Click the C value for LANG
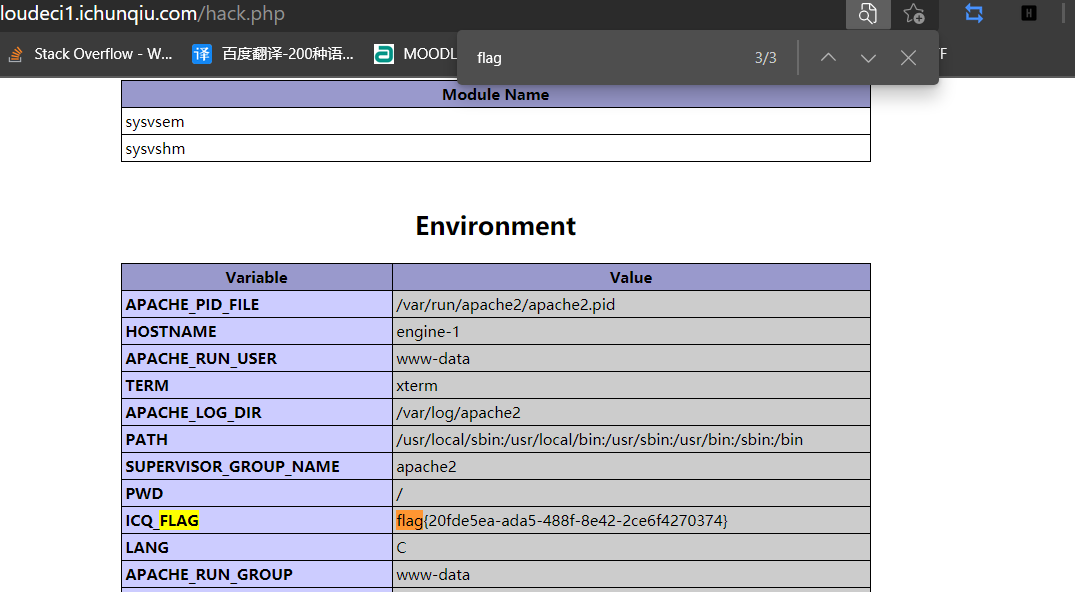 [x=401, y=547]
